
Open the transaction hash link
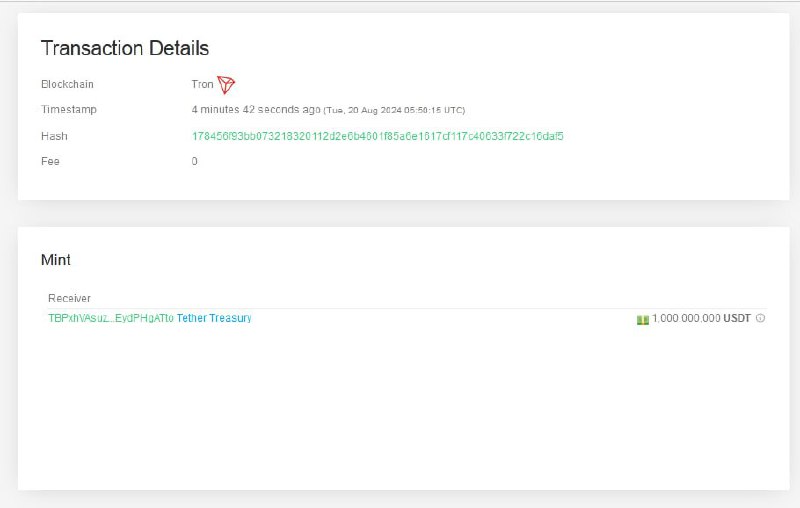point(384,136)
